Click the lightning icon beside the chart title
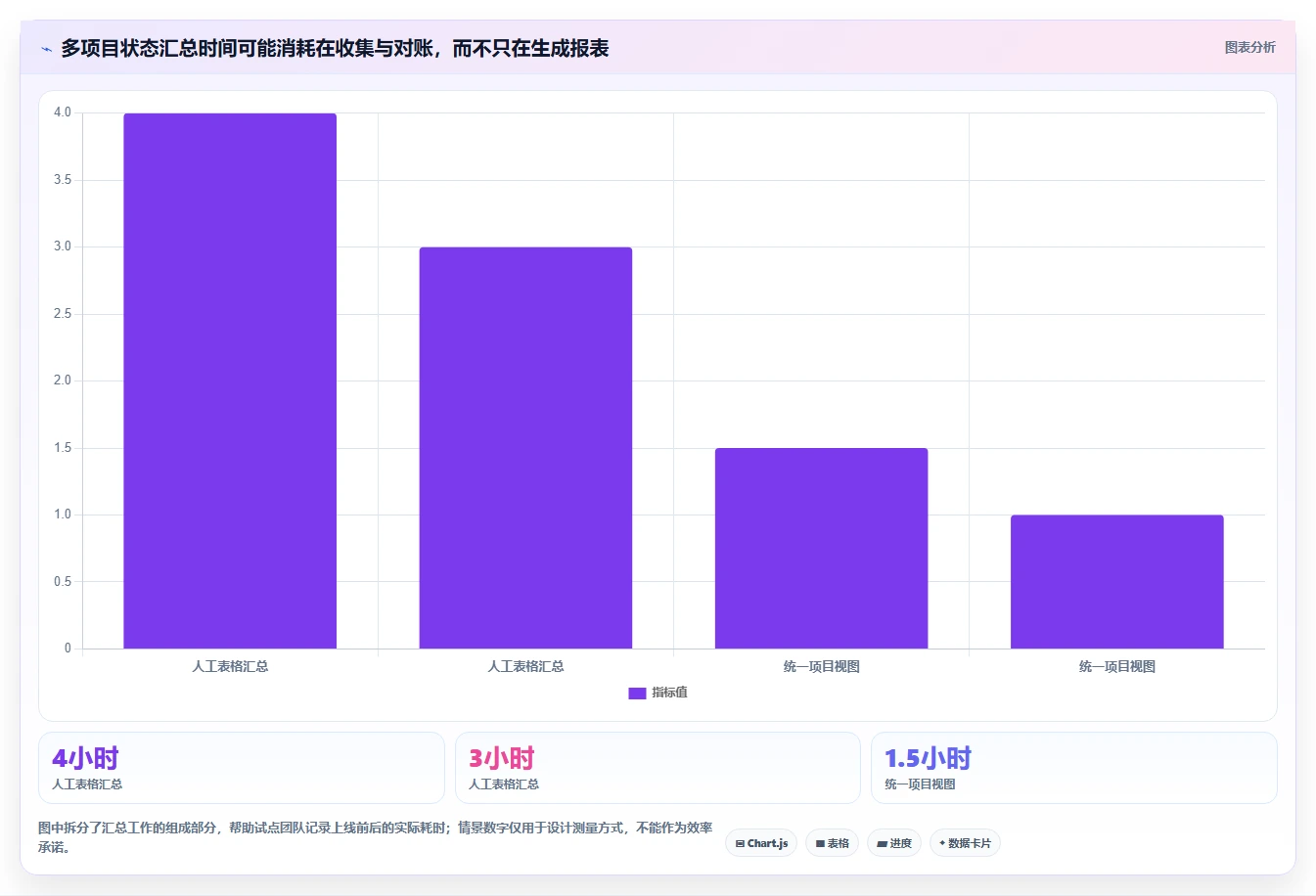Viewport: 1316px width, 896px height. 46,49
